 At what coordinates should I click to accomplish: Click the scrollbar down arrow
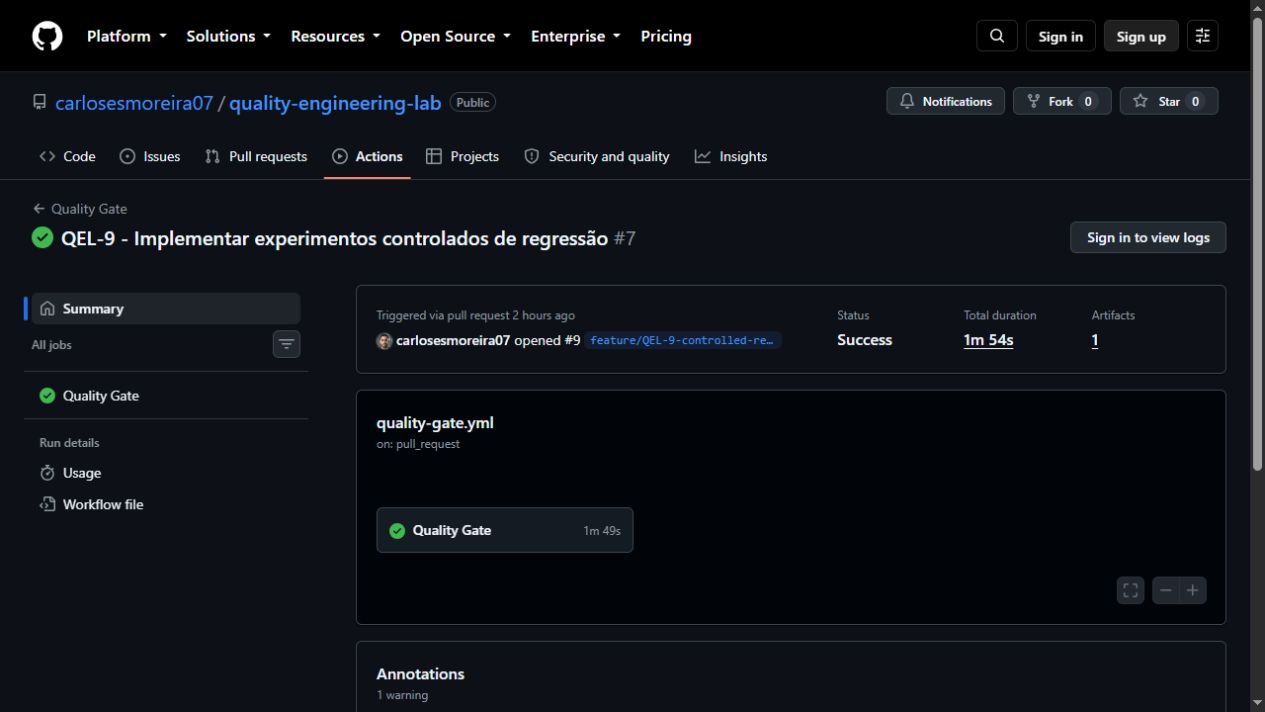[1257, 704]
